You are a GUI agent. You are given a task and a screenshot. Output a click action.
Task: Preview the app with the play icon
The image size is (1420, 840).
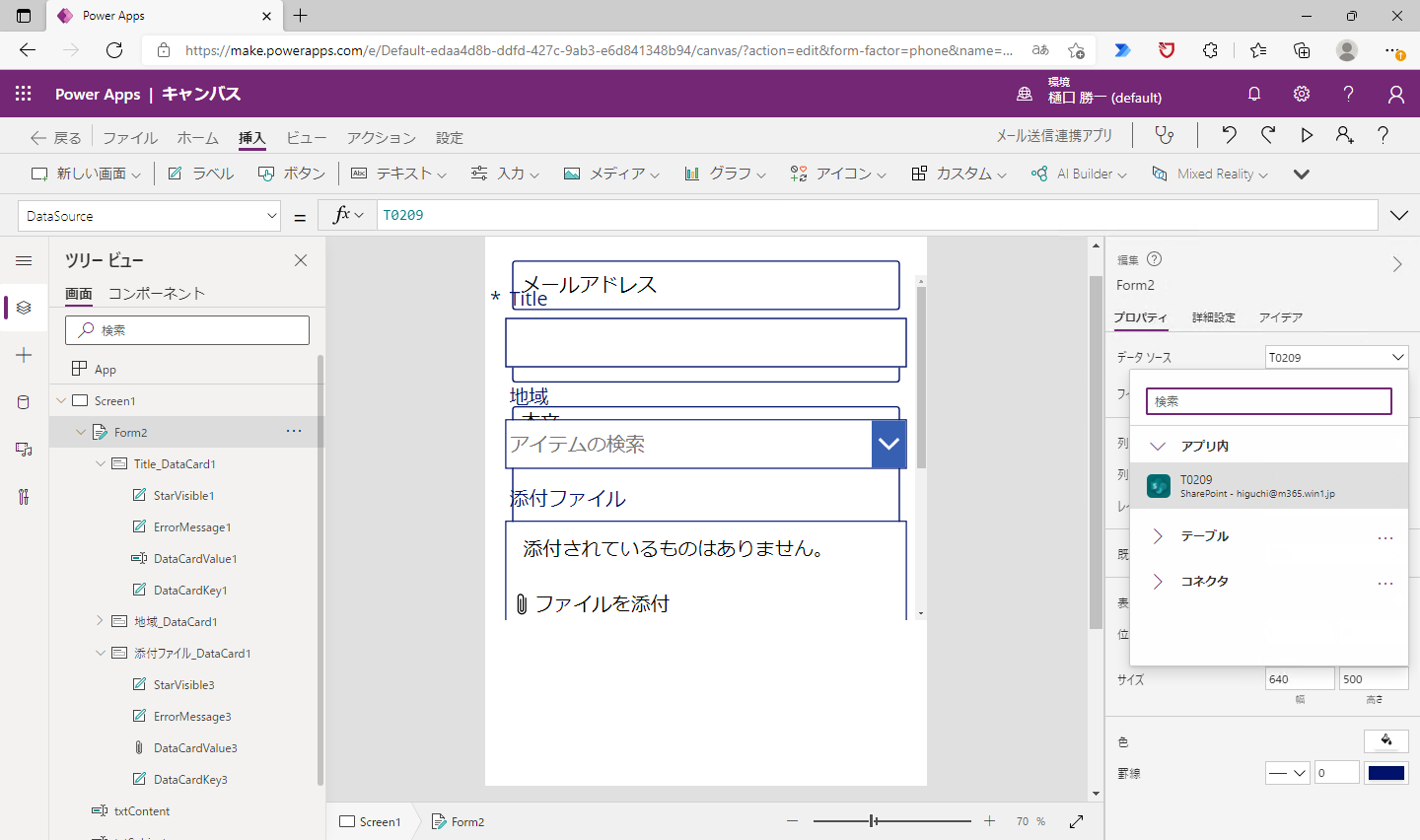[x=1307, y=135]
